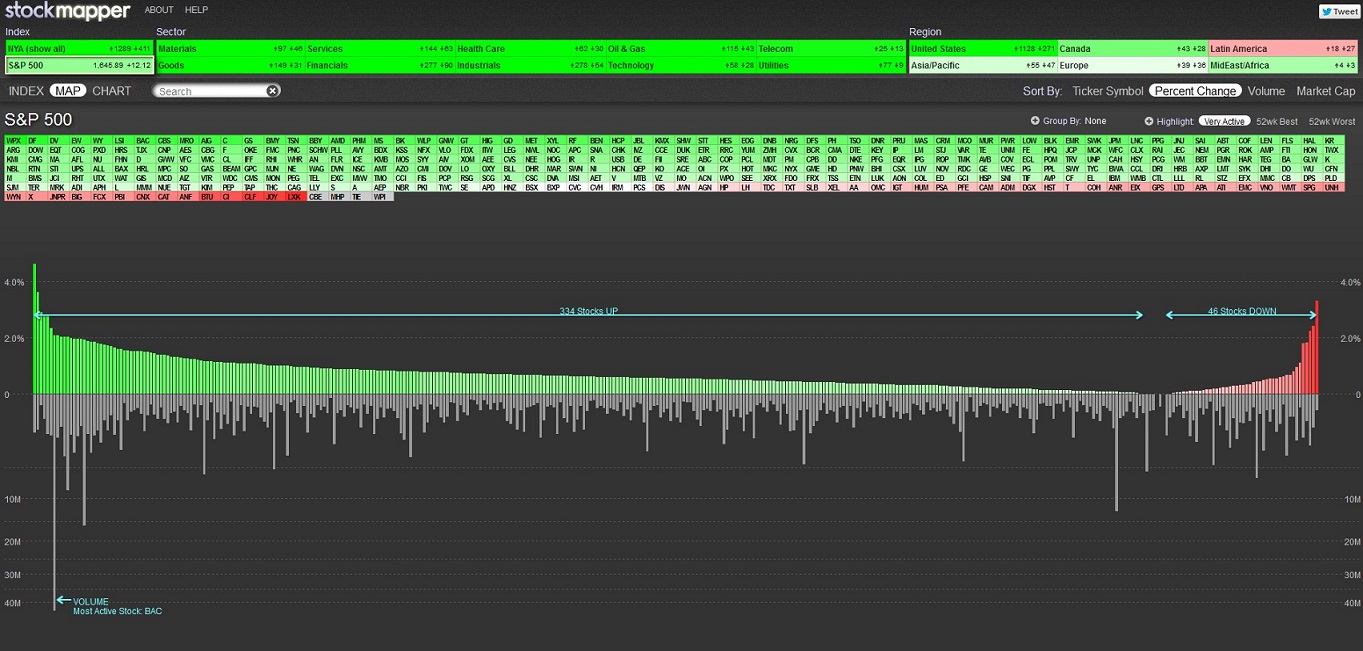Image resolution: width=1363 pixels, height=651 pixels.
Task: Open the ABOUT menu
Action: point(159,10)
